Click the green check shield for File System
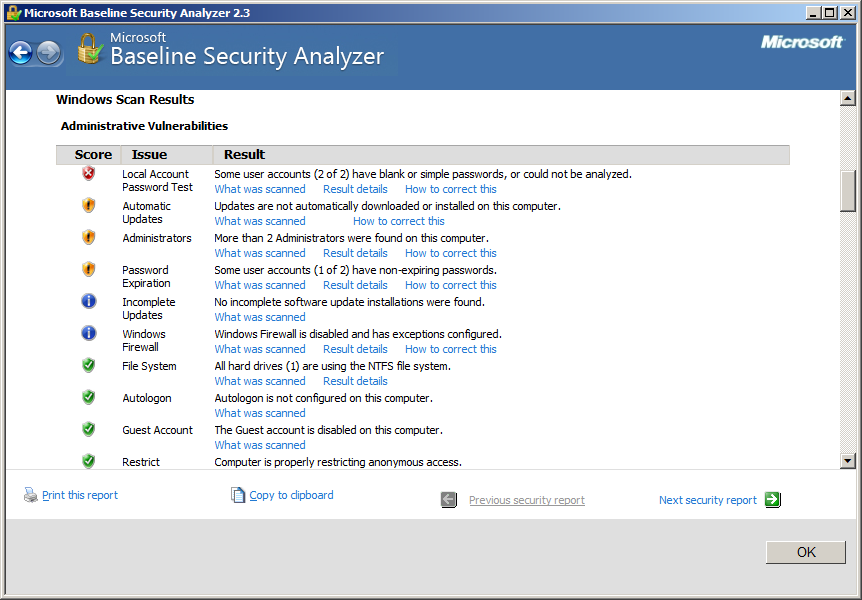This screenshot has width=862, height=600. point(89,365)
